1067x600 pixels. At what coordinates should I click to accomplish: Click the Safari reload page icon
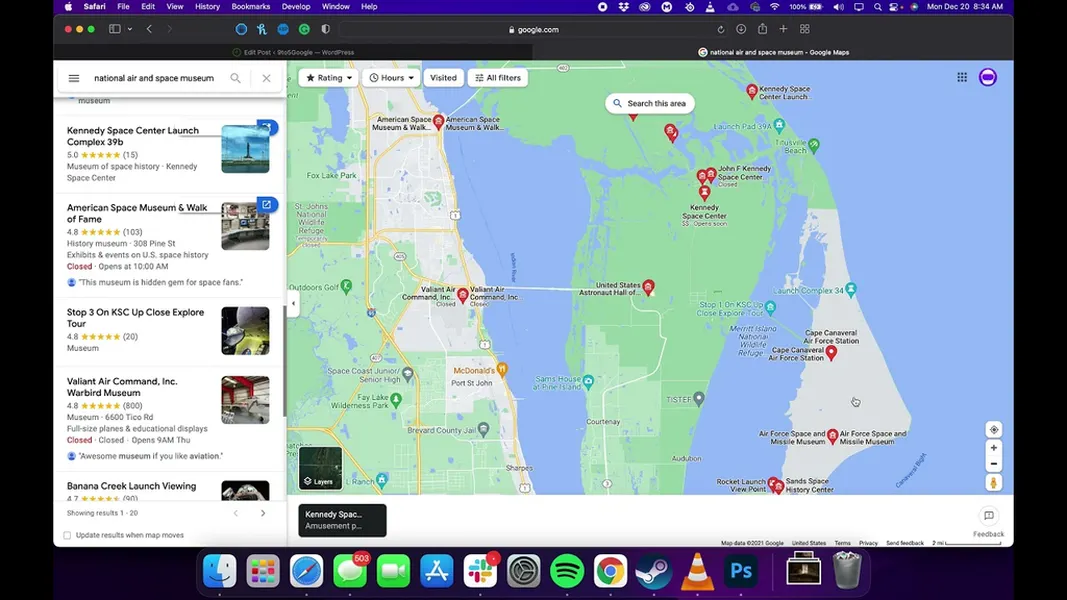pyautogui.click(x=721, y=29)
